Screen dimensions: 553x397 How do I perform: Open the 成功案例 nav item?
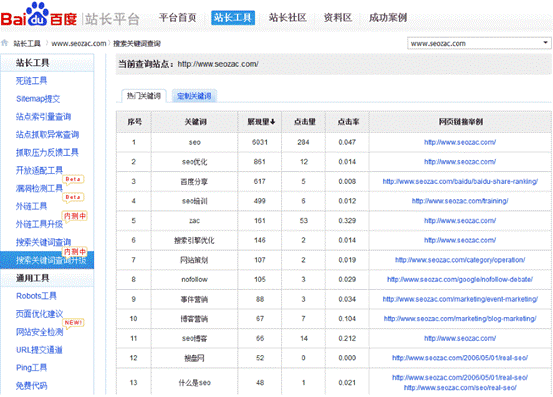pos(388,17)
